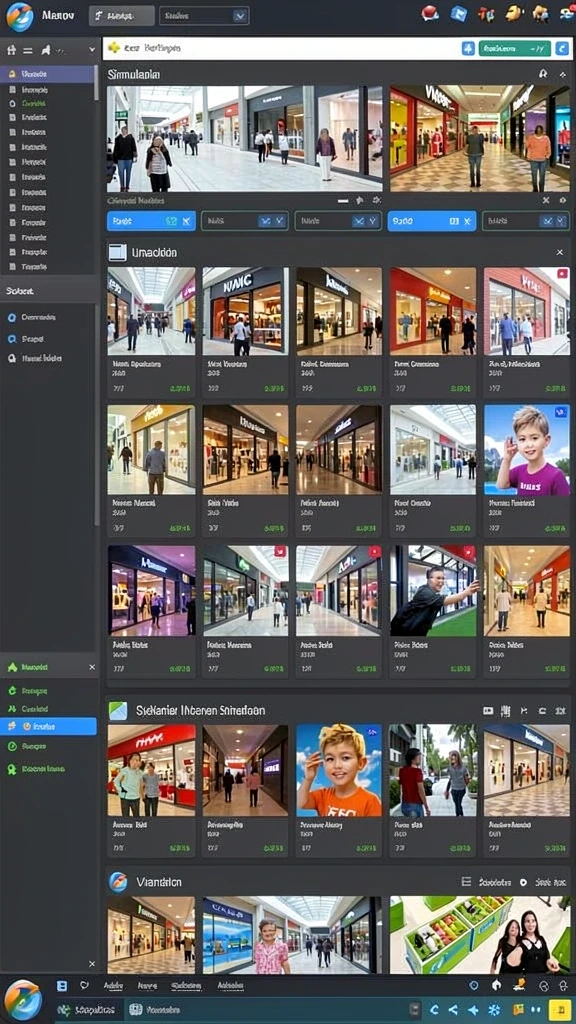Select the highlighted first item in left sidebar list
The image size is (576, 1024).
click(x=47, y=74)
